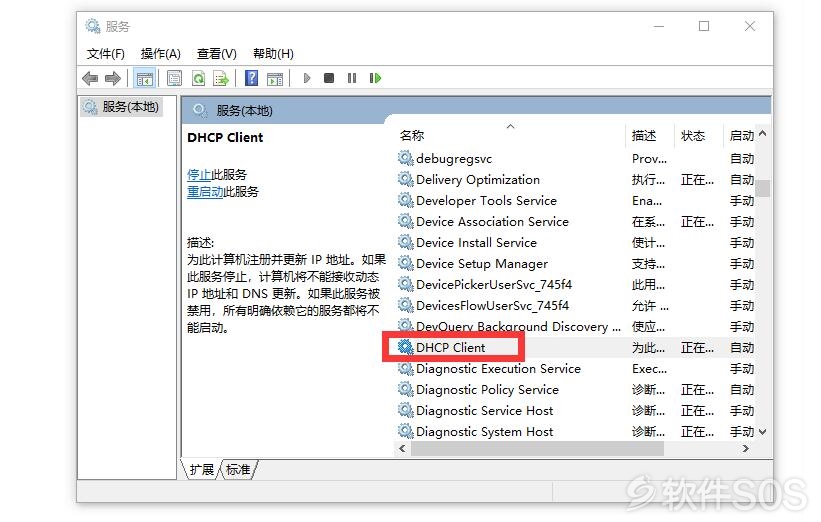The height and width of the screenshot is (522, 821).
Task: Click the Back arrow in toolbar
Action: coord(90,79)
